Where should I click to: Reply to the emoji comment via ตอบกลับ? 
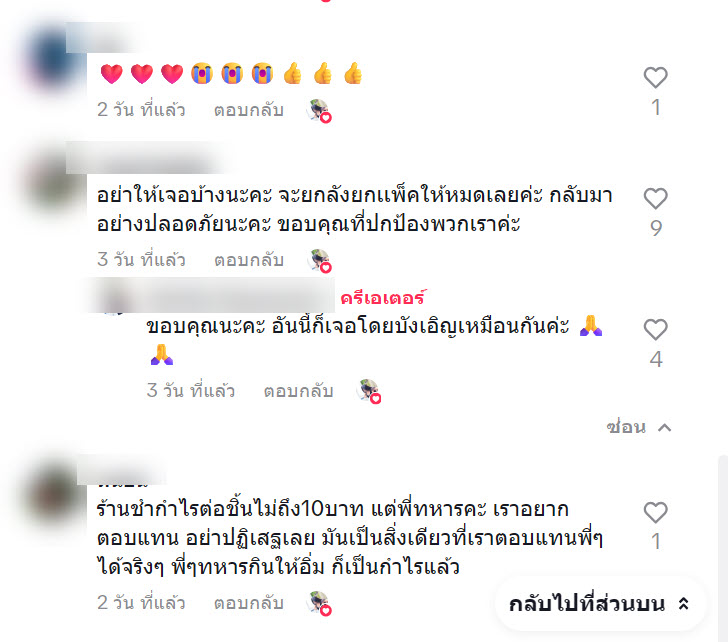pos(248,110)
